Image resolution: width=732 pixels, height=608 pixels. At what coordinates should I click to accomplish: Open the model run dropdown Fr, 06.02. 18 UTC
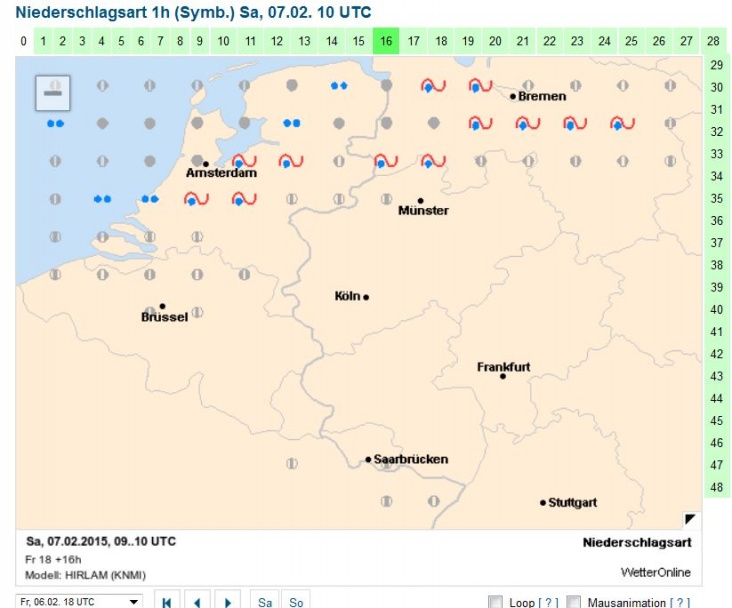(x=79, y=601)
